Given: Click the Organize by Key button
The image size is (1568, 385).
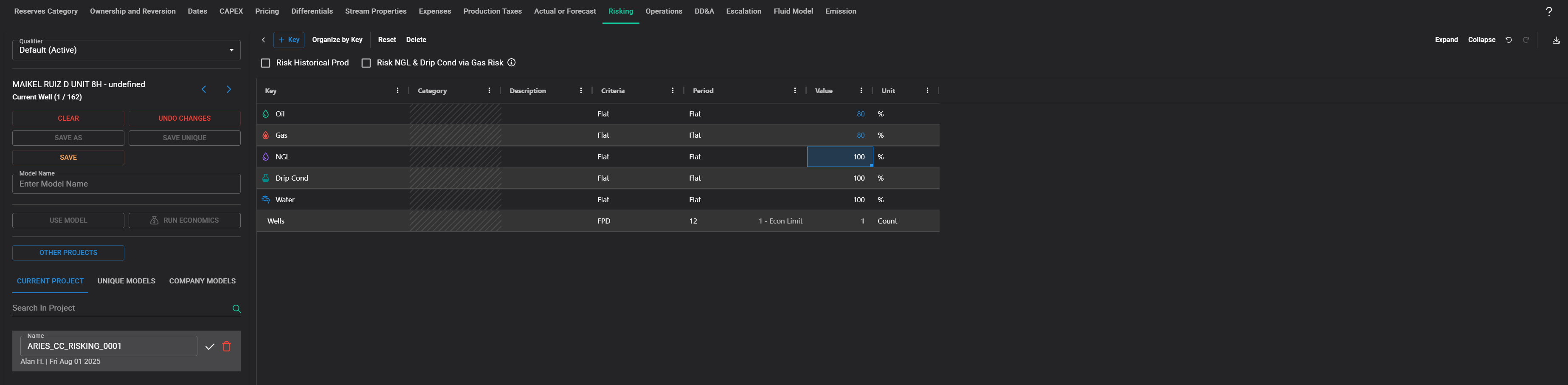Looking at the screenshot, I should (x=337, y=40).
